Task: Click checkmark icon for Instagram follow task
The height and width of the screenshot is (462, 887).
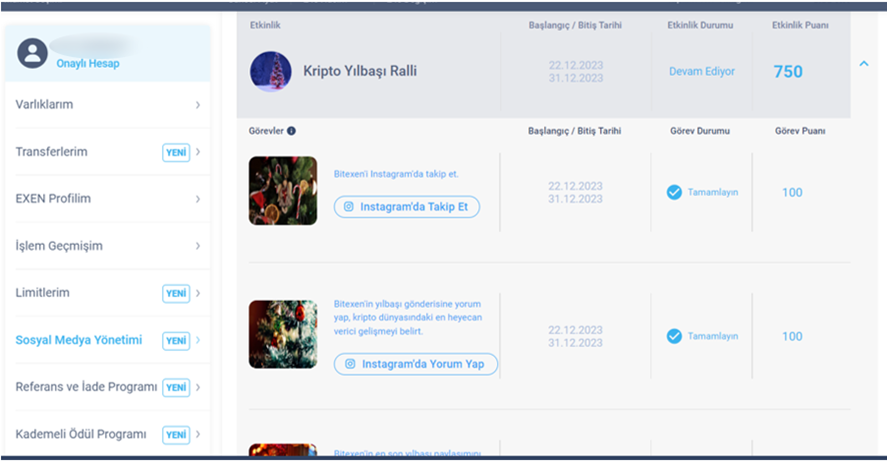Action: pos(674,192)
